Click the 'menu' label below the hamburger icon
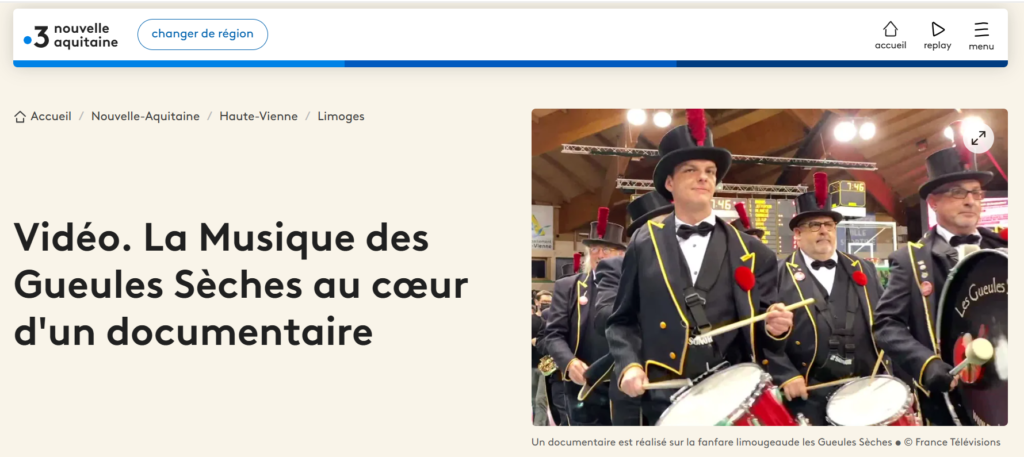The height and width of the screenshot is (457, 1024). [981, 46]
